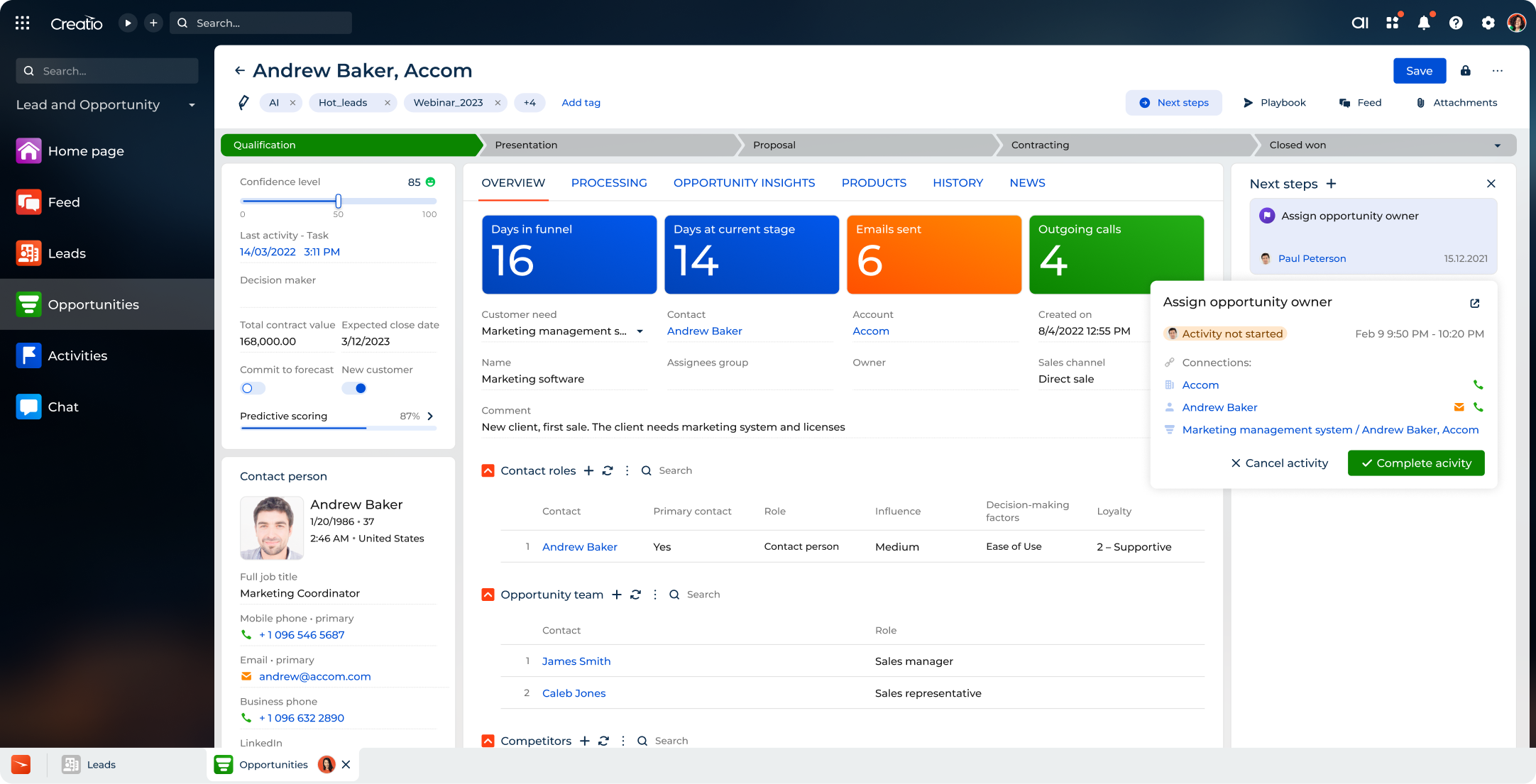Call Accom via green phone icon

click(1478, 385)
